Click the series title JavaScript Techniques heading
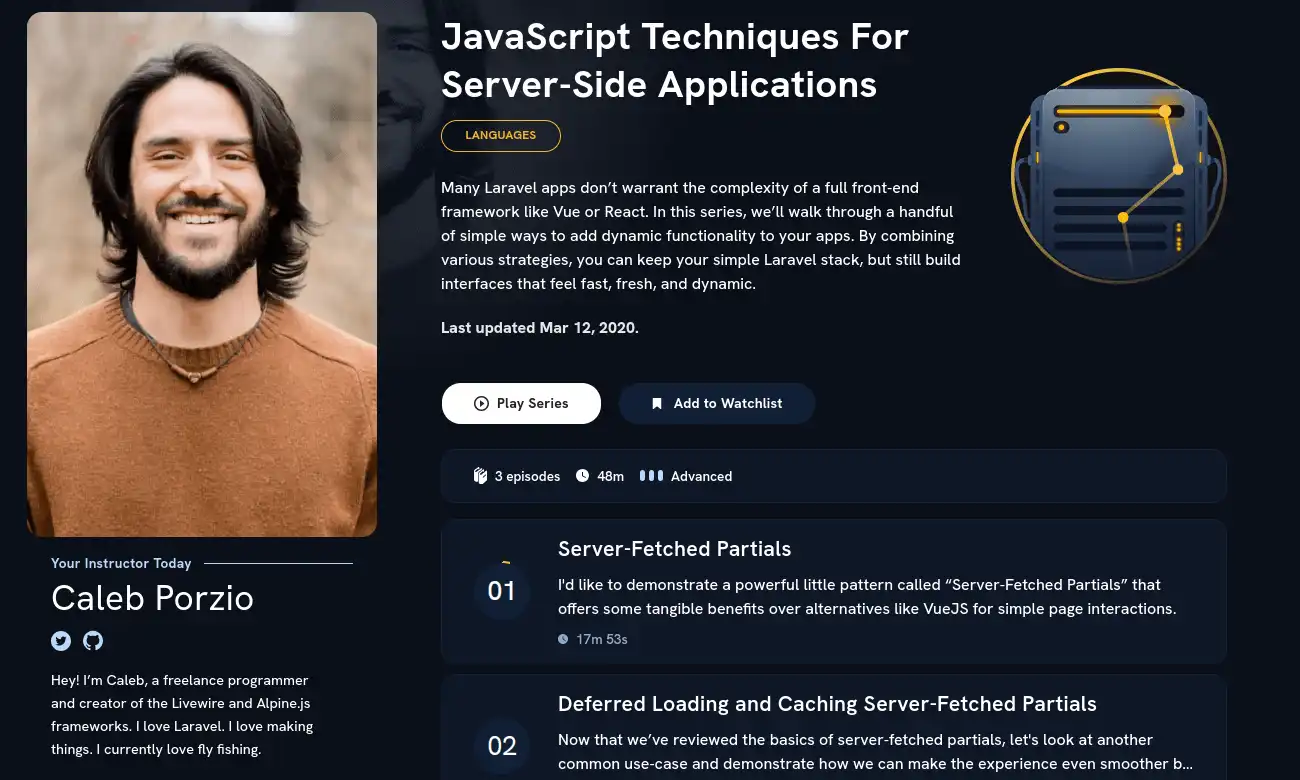This screenshot has width=1300, height=780. tap(675, 61)
